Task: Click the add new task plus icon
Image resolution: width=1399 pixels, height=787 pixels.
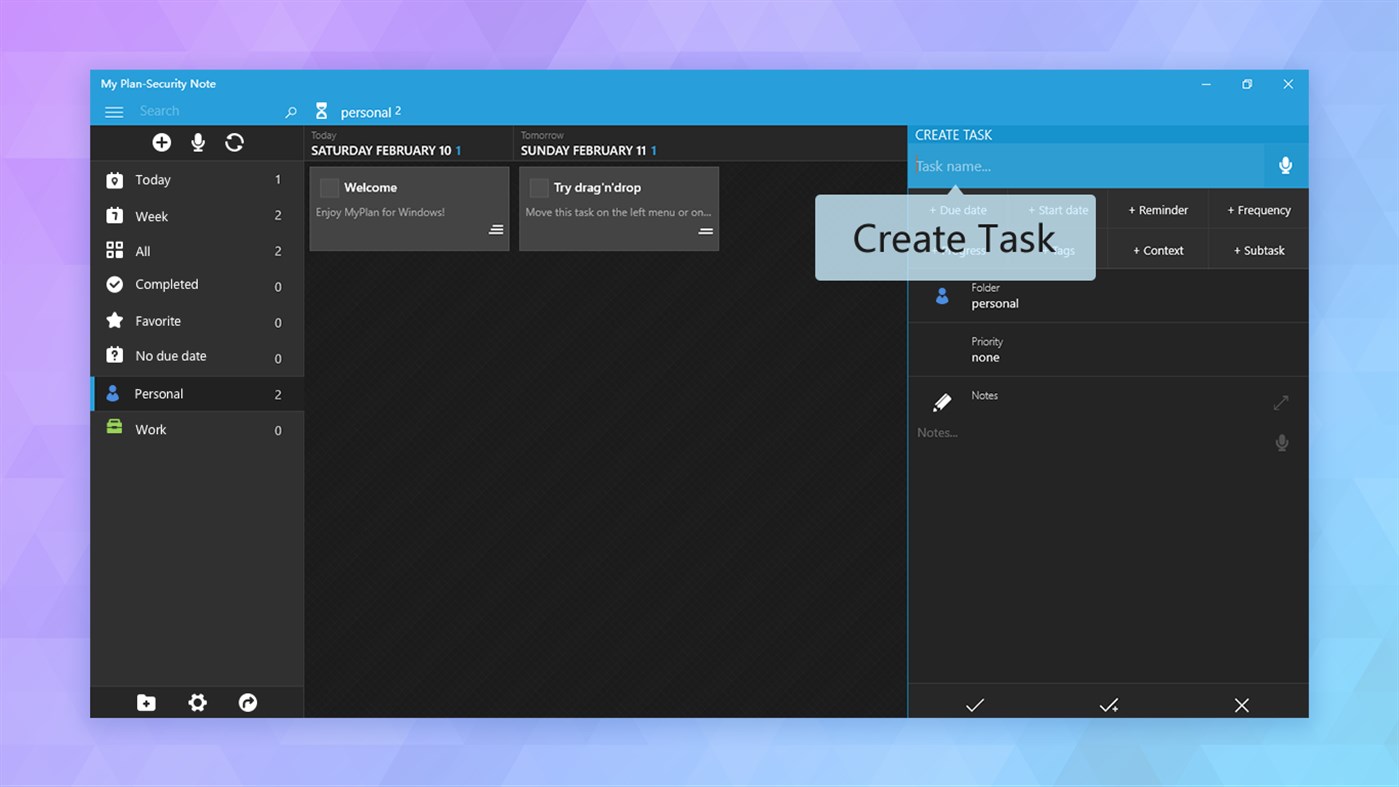Action: [x=161, y=142]
